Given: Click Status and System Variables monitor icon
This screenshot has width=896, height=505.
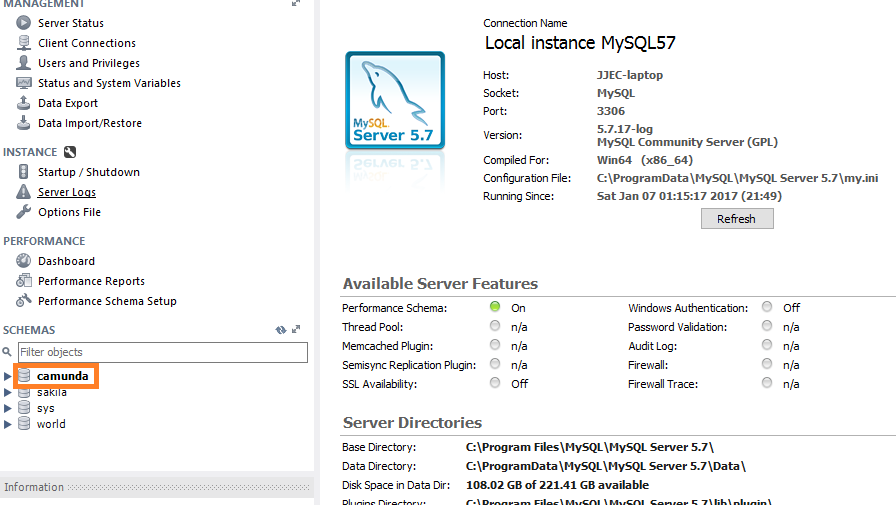Looking at the screenshot, I should point(23,83).
